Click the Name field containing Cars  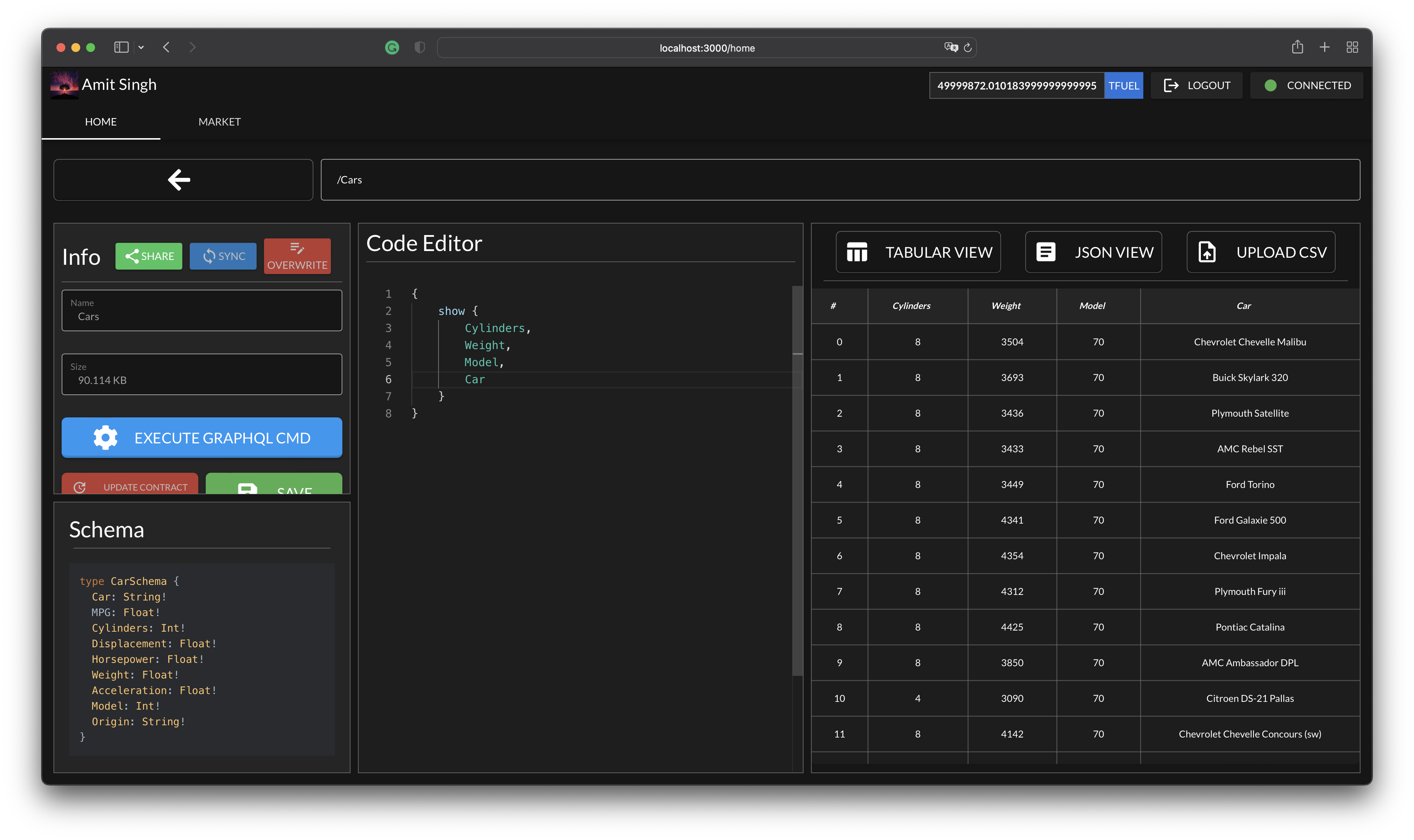click(201, 311)
